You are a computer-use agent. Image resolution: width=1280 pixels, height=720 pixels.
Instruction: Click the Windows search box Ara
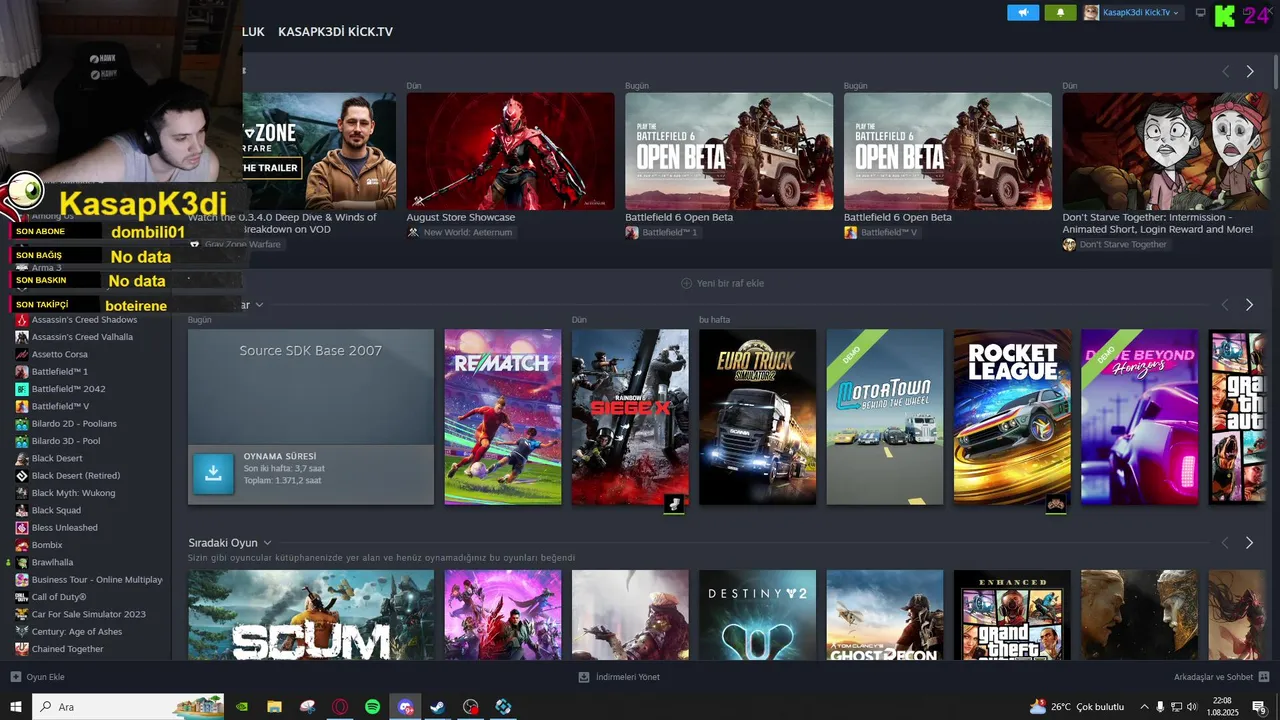[130, 707]
